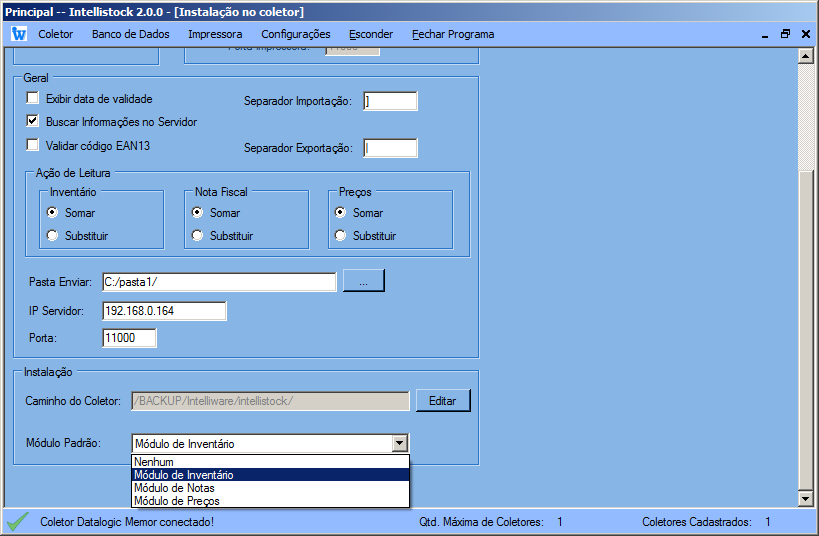
Task: Choose Módulo de Preços from the list
Action: (270, 501)
